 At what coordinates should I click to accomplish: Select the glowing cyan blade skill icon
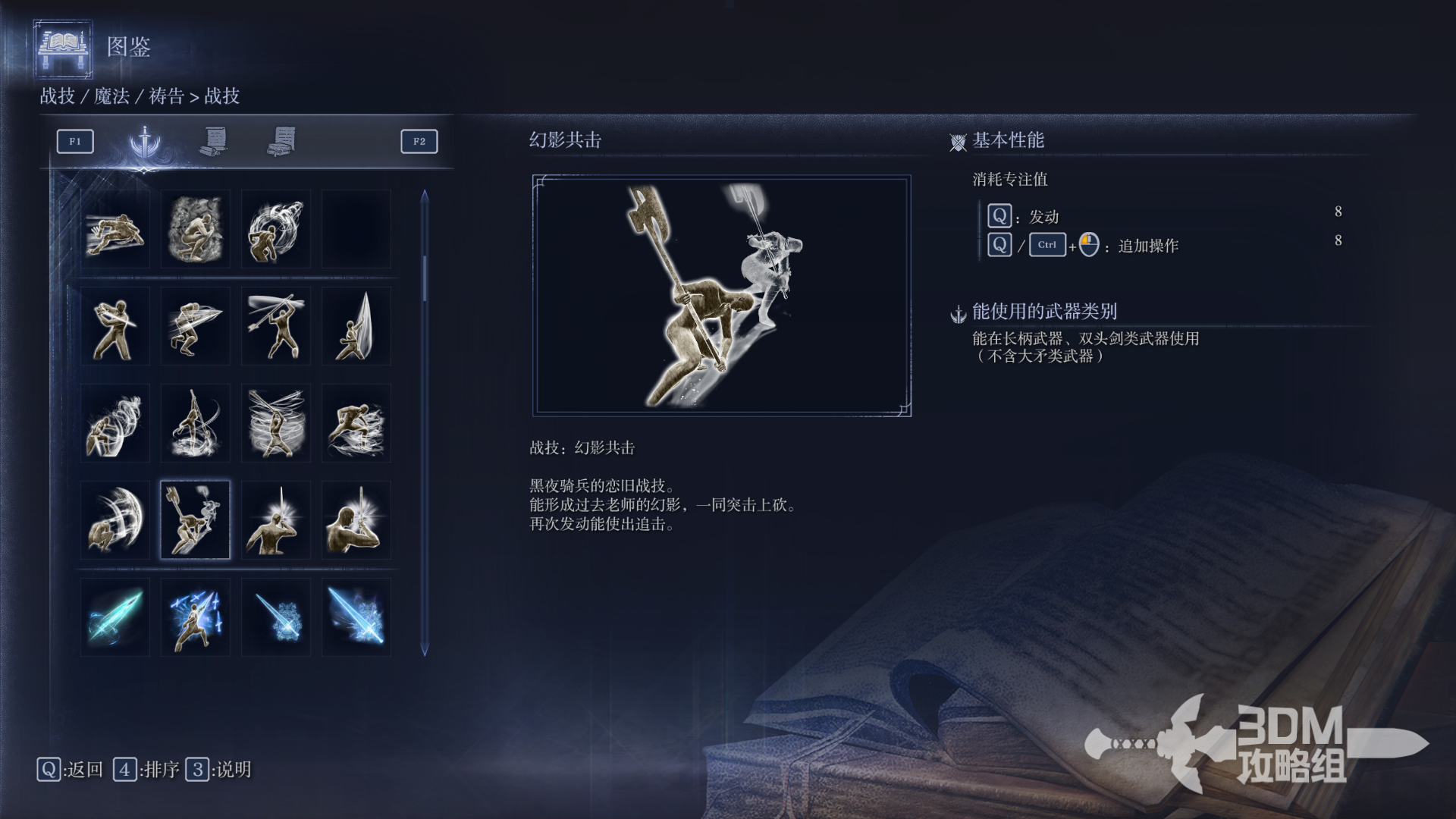point(115,617)
